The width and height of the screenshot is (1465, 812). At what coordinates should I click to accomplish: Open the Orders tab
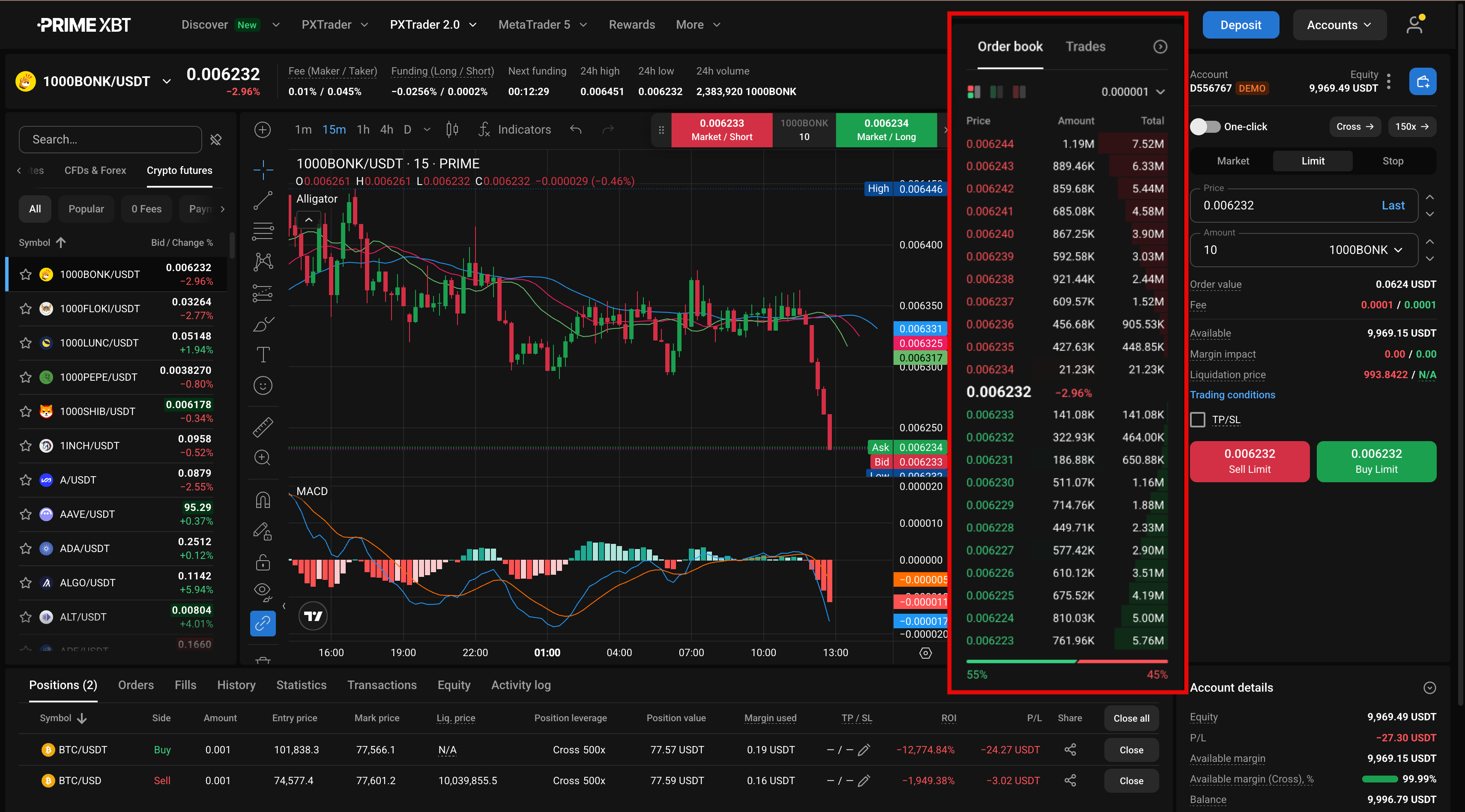136,685
